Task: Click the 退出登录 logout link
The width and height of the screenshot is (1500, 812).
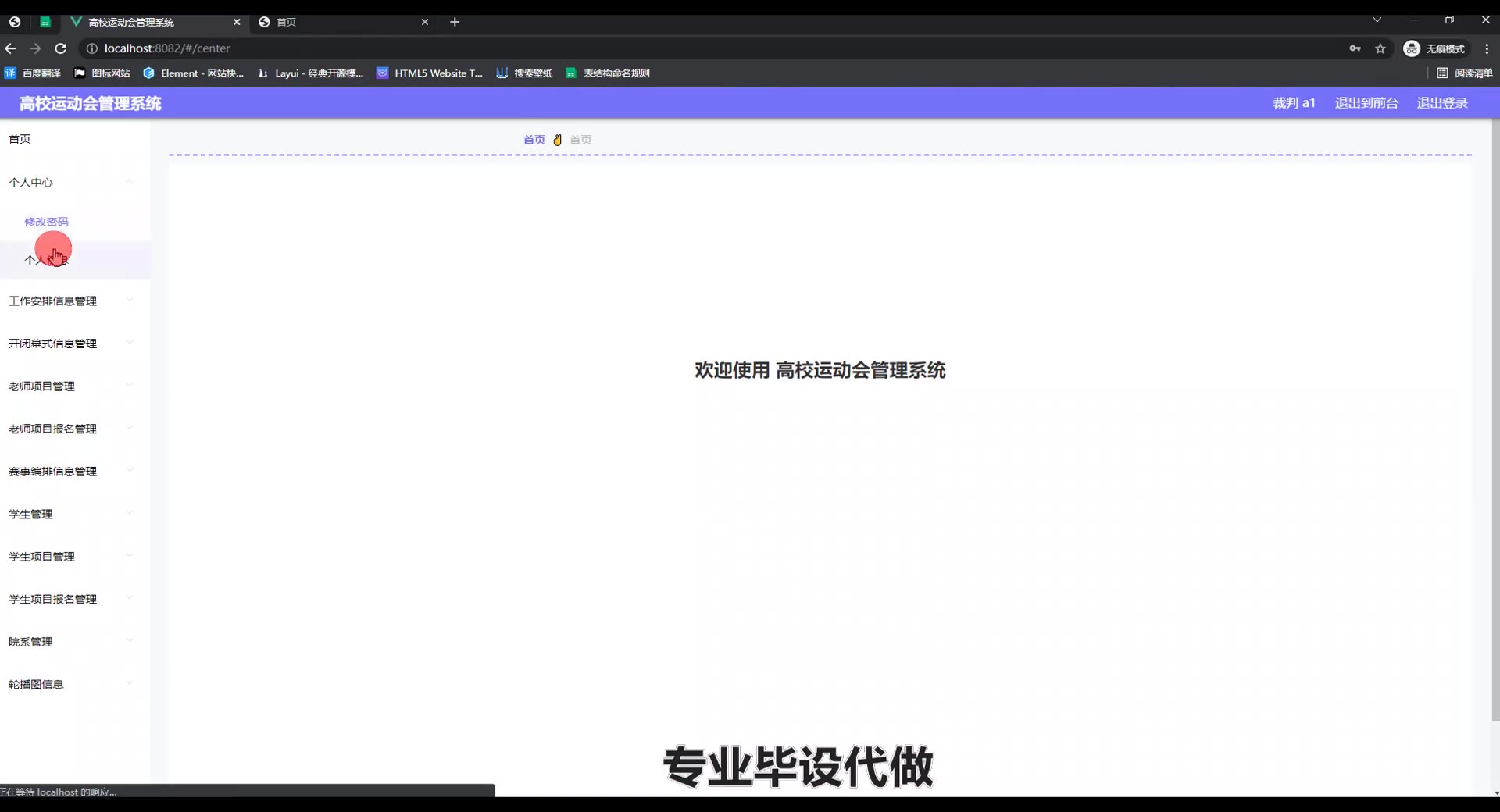Action: point(1442,103)
